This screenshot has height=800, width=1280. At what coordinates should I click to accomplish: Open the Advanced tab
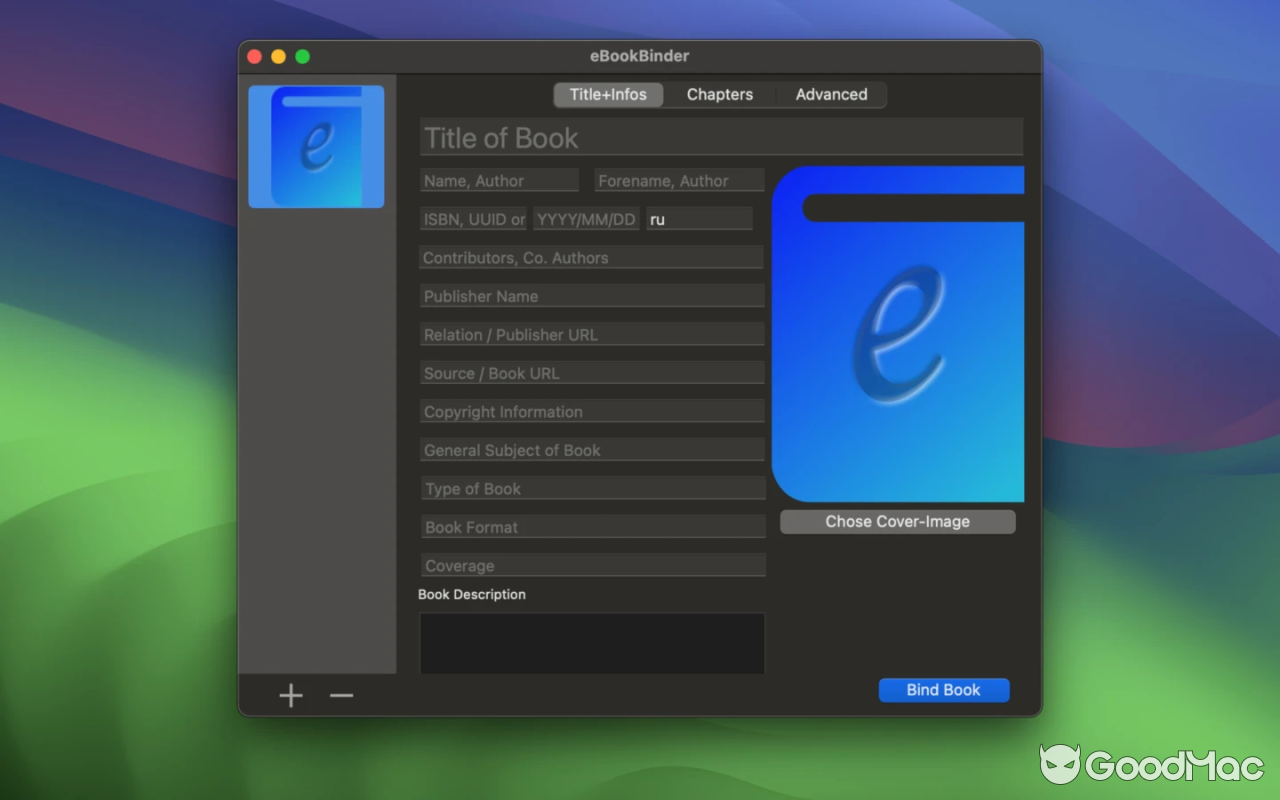[x=831, y=94]
